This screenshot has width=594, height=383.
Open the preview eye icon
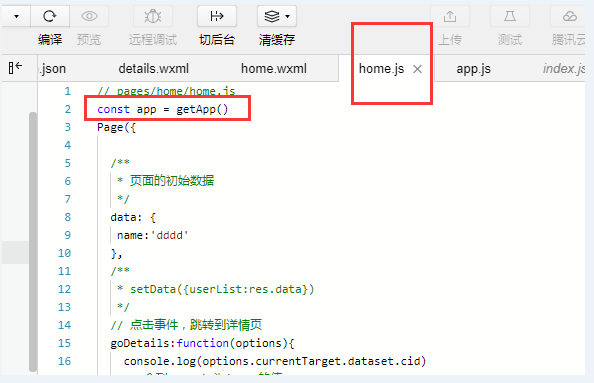click(89, 16)
